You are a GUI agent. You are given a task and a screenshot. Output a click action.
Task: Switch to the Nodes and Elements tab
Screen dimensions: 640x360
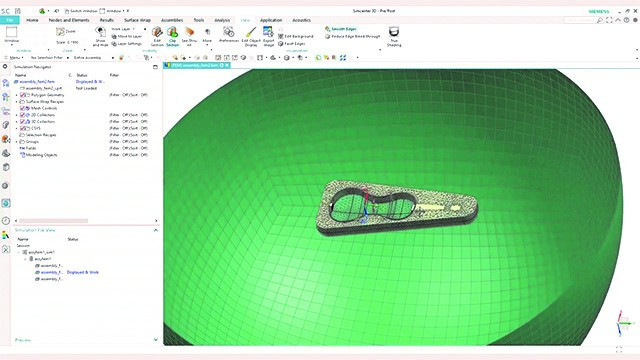(69, 20)
